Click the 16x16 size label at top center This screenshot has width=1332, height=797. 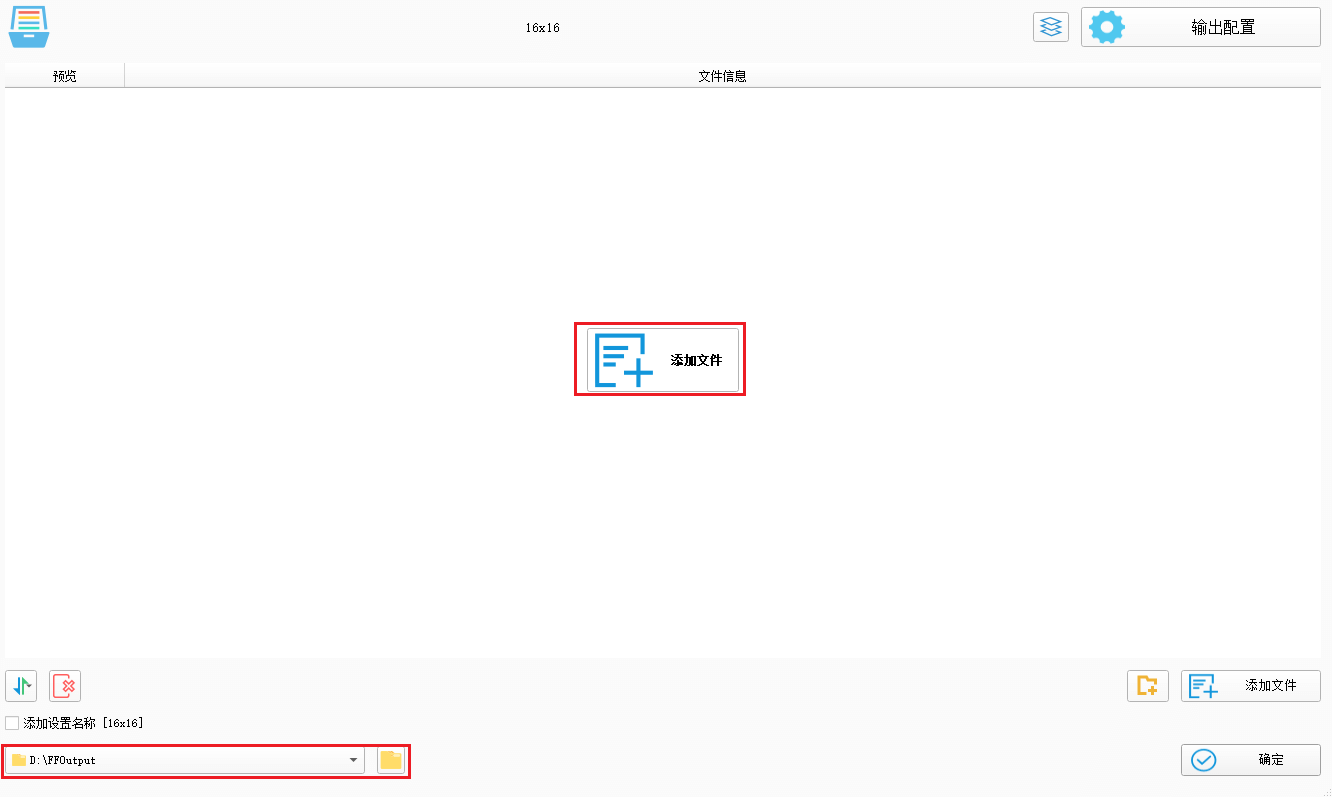pos(542,27)
